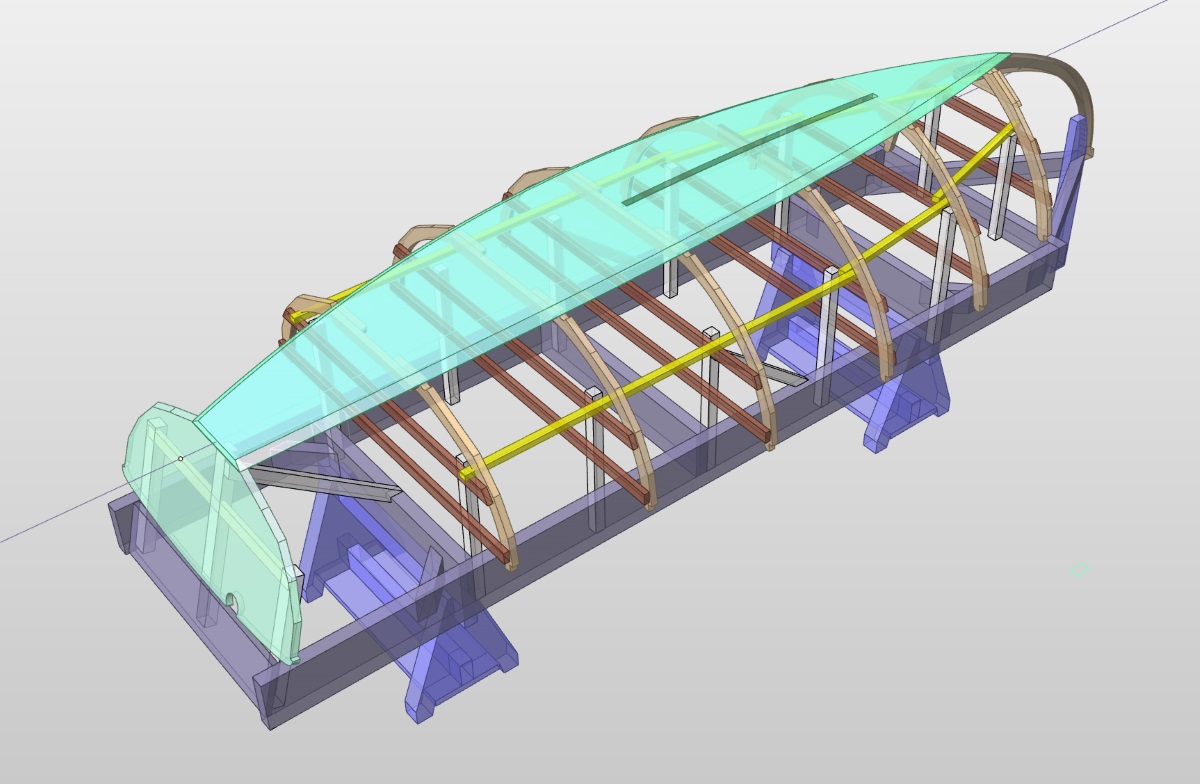The image size is (1200, 784).
Task: Click the white point on the transom axis
Action: (180, 459)
